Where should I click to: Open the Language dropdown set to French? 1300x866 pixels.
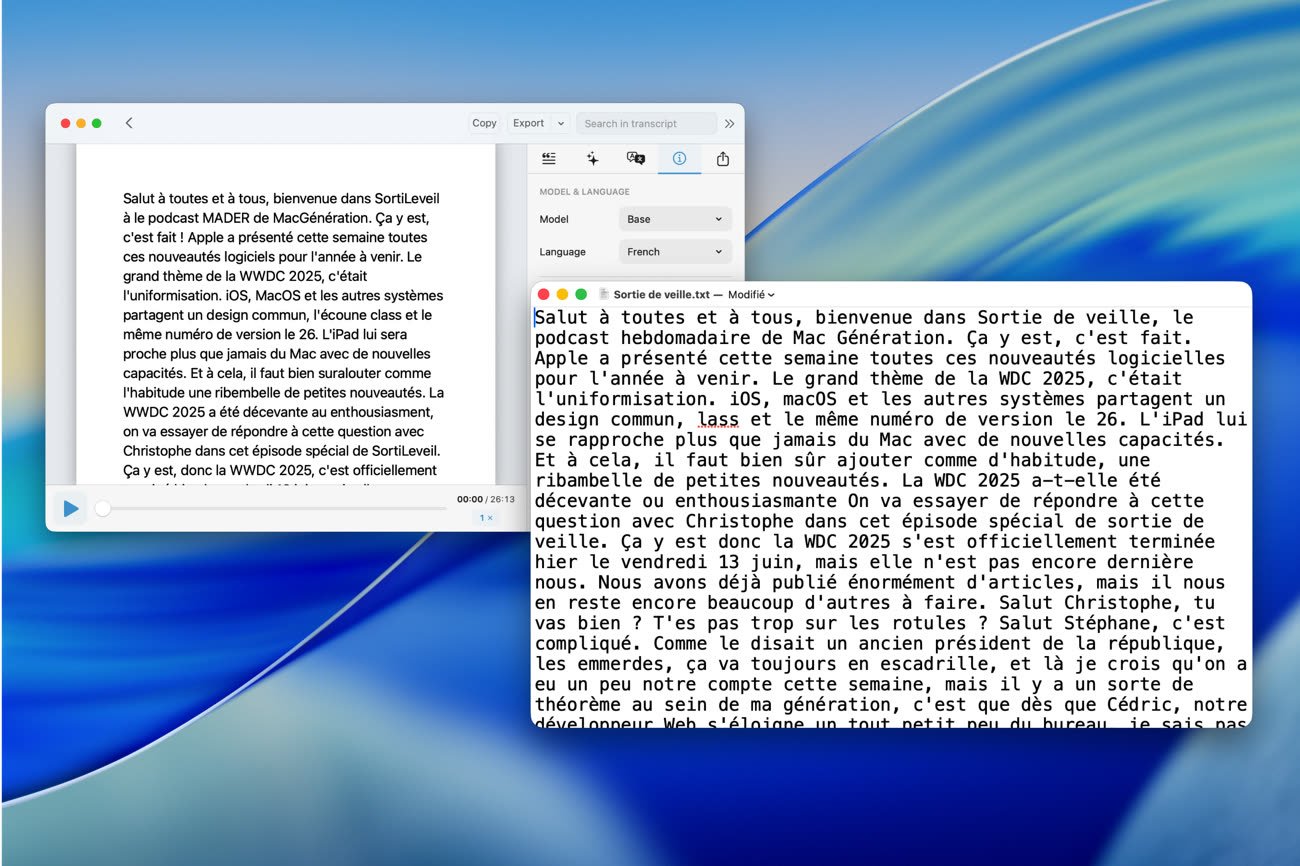[x=675, y=252]
